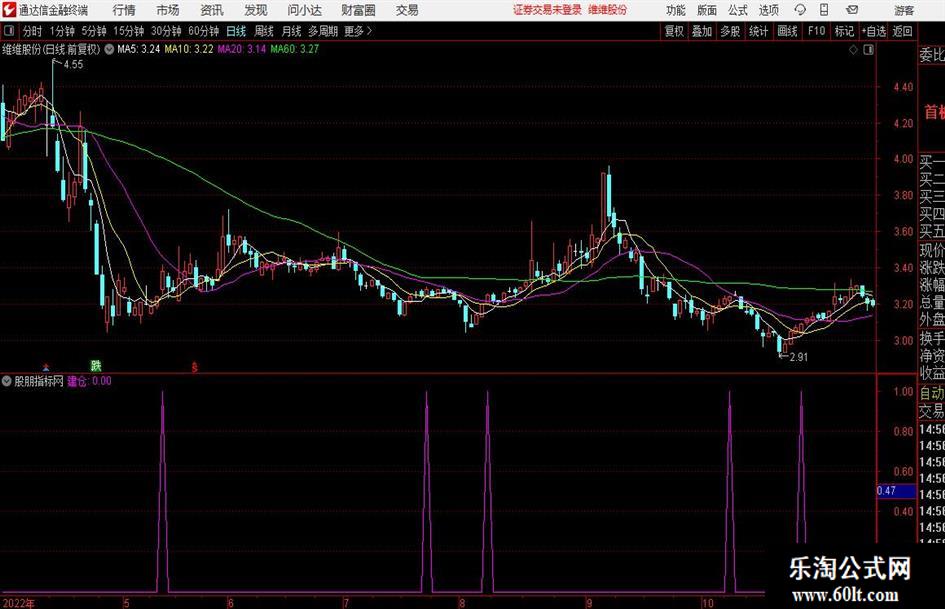The width and height of the screenshot is (945, 609).
Task: Open the 多周期 multi-period view
Action: pos(323,31)
